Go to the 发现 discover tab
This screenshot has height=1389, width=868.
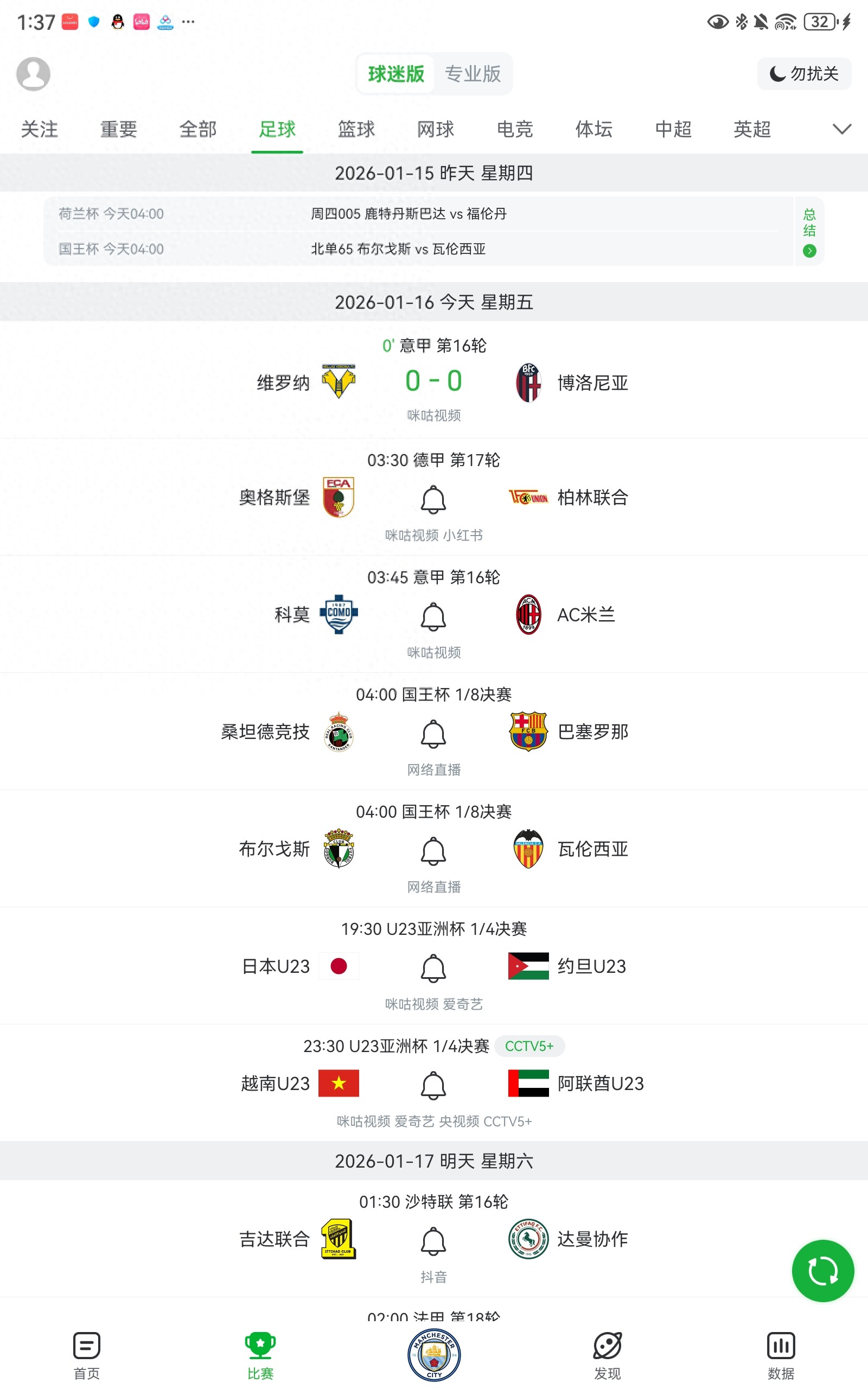pyautogui.click(x=608, y=1356)
